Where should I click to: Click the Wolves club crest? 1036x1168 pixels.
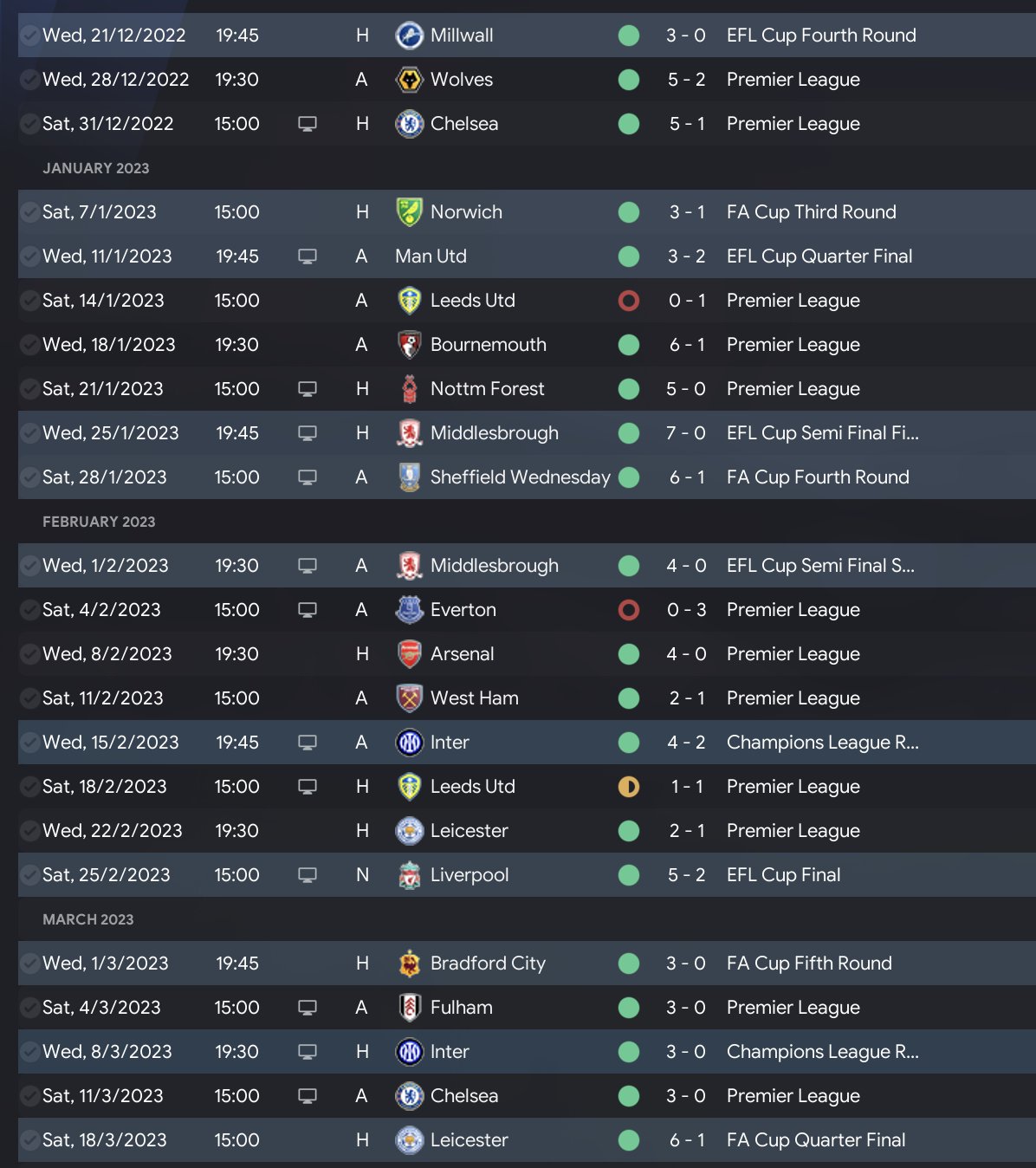[x=409, y=80]
